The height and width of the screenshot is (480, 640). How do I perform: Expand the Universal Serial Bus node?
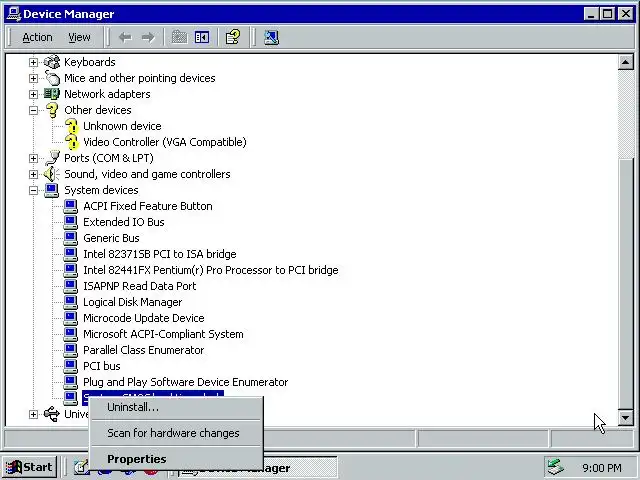click(x=33, y=414)
